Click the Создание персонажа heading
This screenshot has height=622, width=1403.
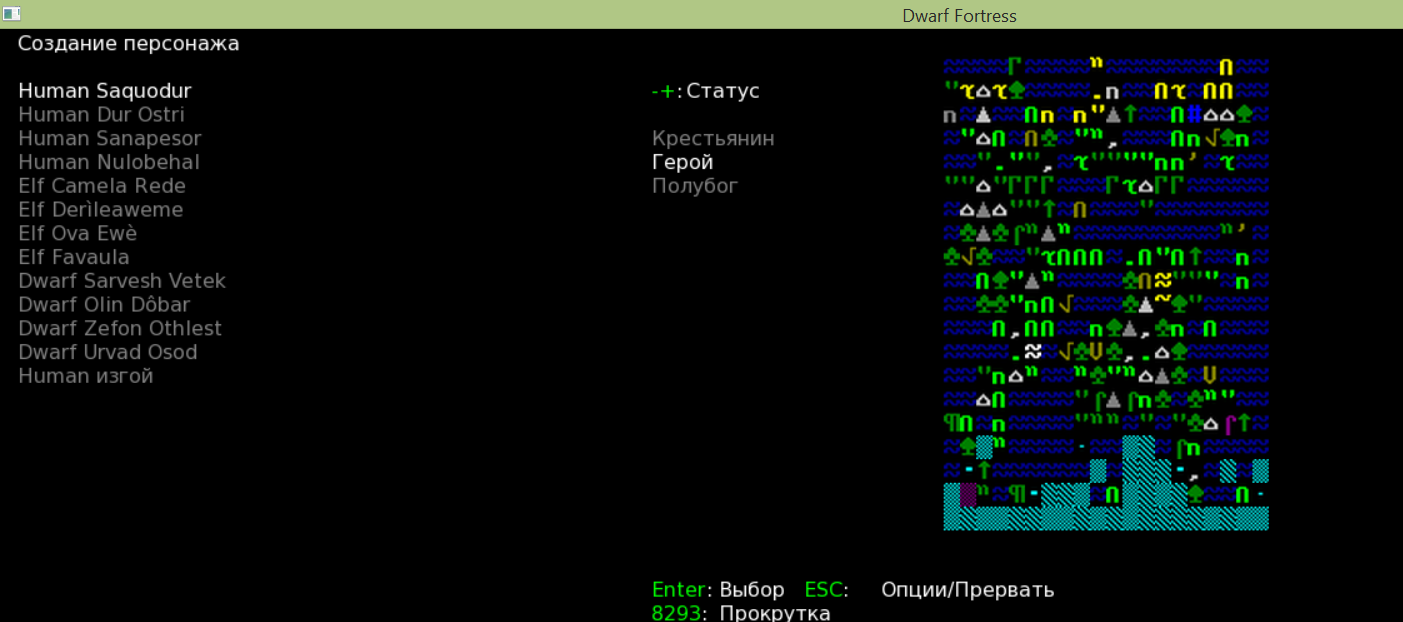129,44
